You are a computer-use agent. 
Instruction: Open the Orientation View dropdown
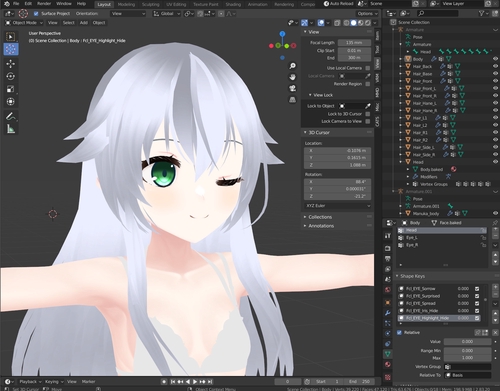point(128,14)
